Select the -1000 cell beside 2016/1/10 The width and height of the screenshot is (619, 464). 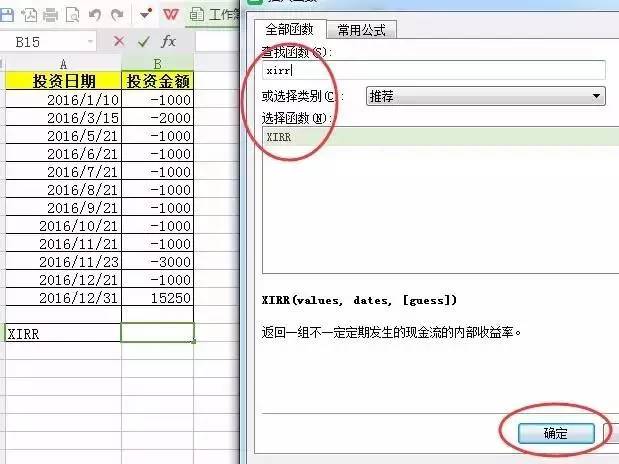(x=158, y=99)
